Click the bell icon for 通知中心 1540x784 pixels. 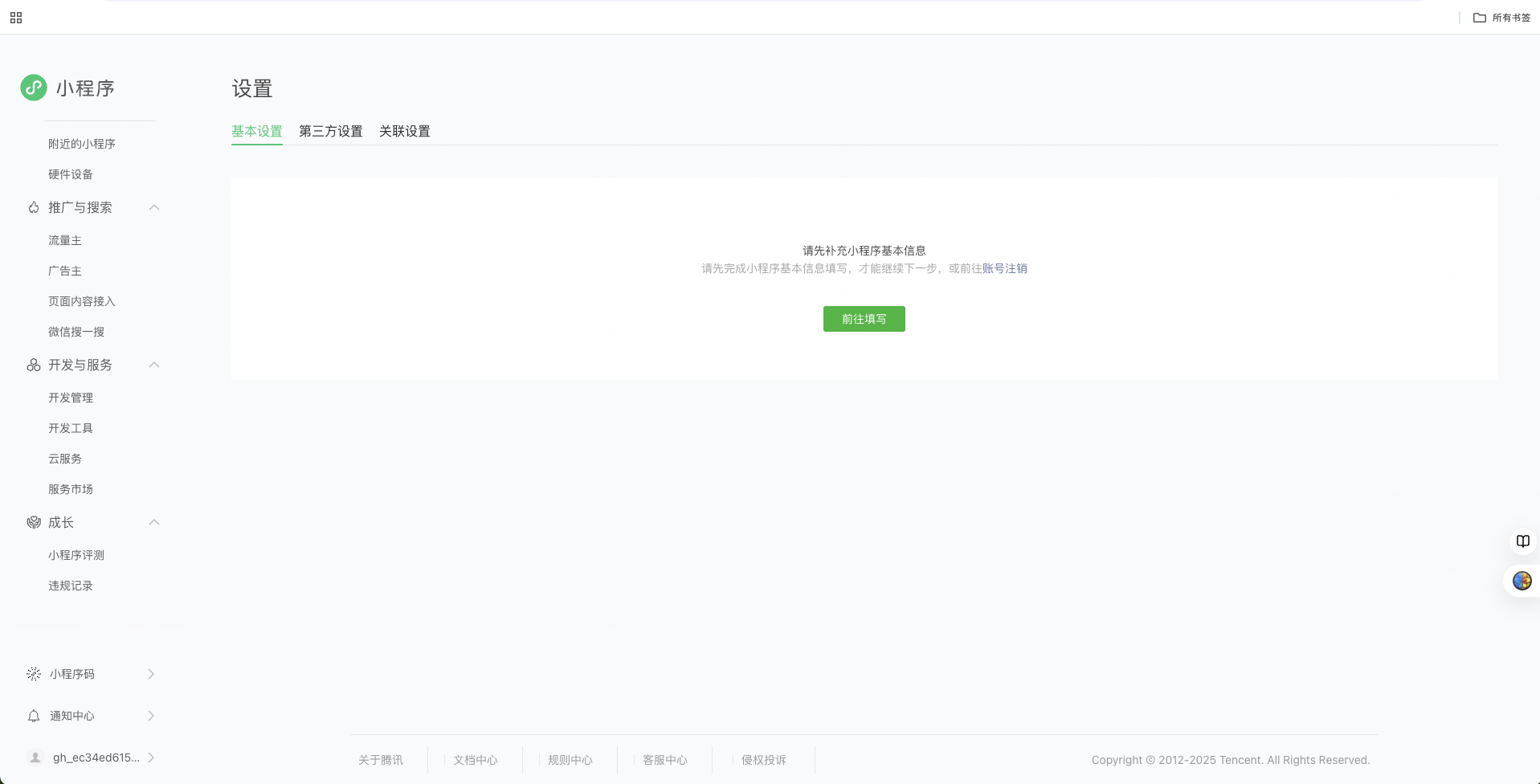(x=34, y=716)
